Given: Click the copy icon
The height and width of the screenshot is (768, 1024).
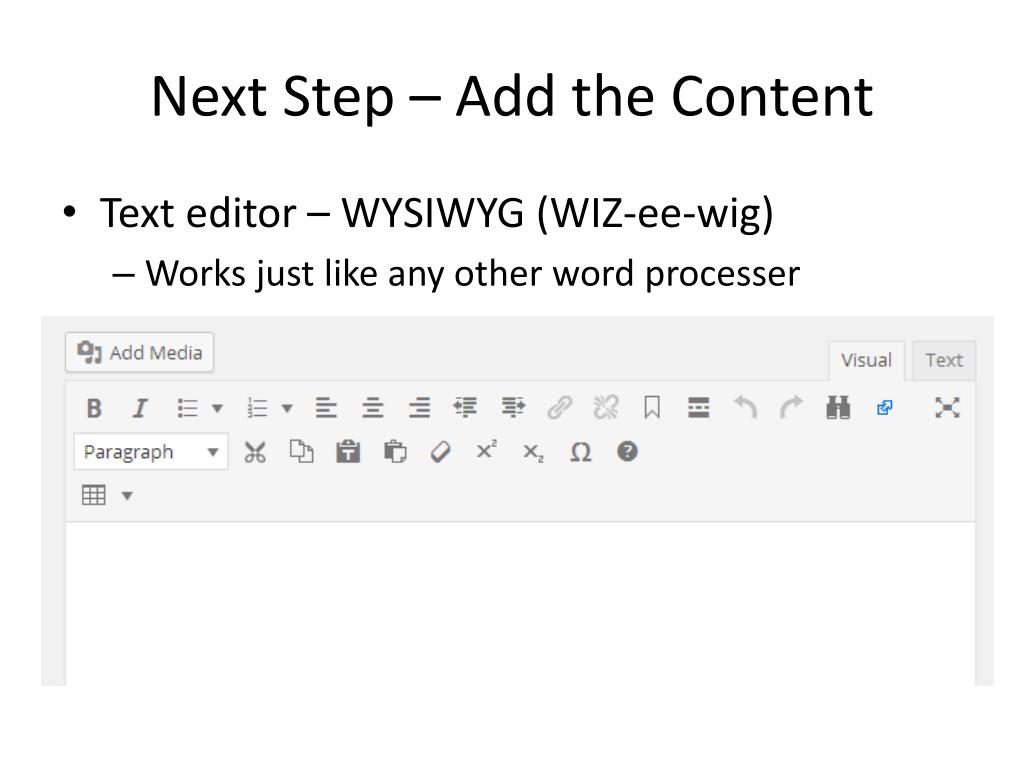Looking at the screenshot, I should tap(301, 451).
